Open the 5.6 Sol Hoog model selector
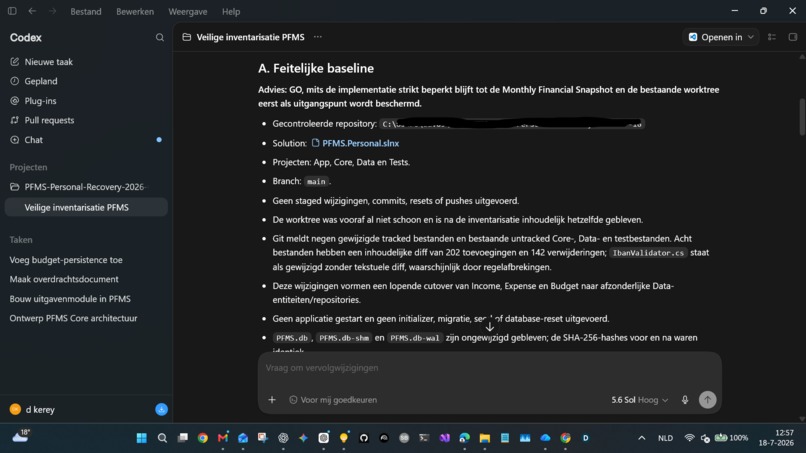The height and width of the screenshot is (453, 806). pyautogui.click(x=639, y=400)
